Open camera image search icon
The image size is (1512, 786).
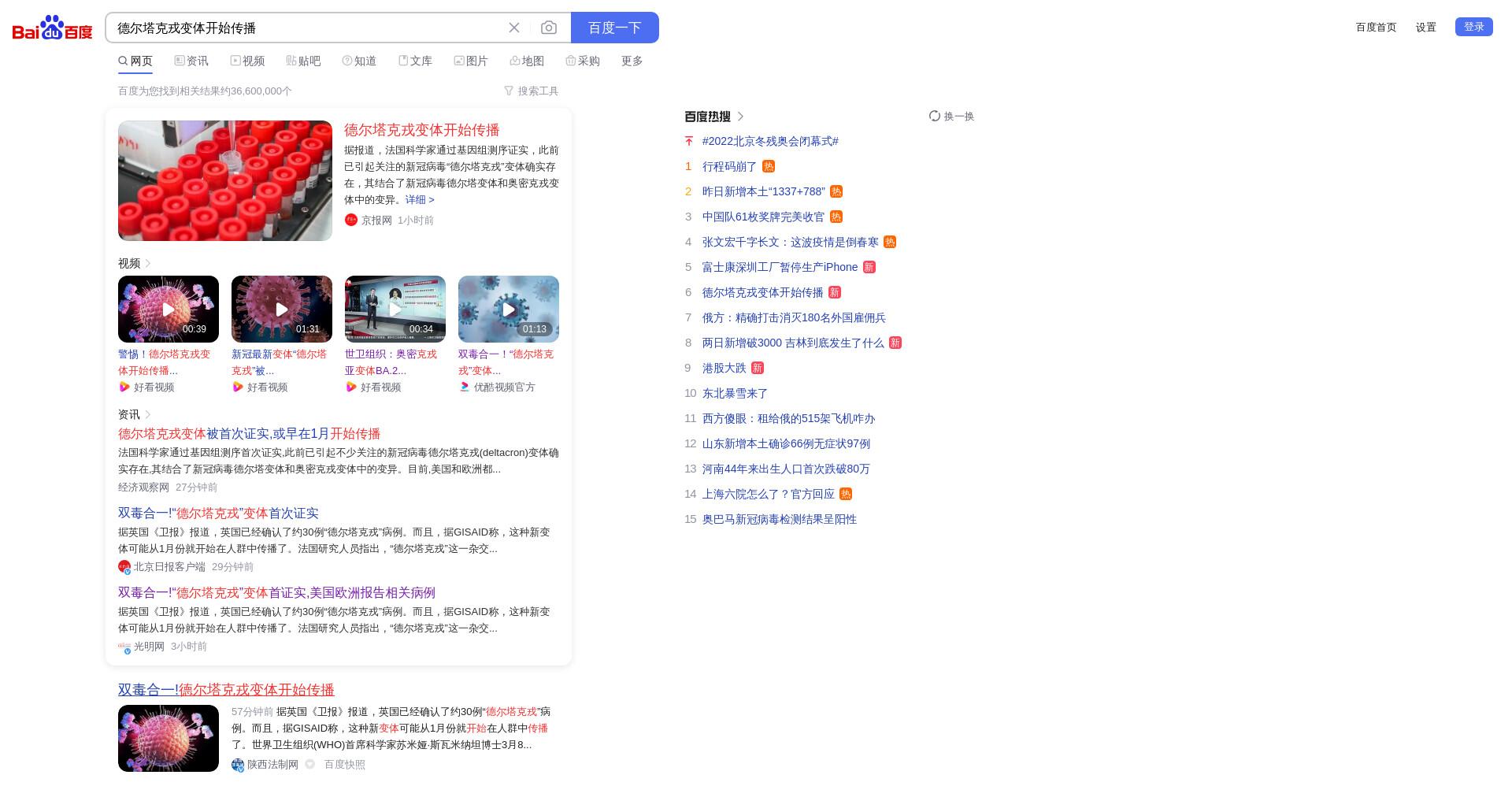pyautogui.click(x=549, y=28)
